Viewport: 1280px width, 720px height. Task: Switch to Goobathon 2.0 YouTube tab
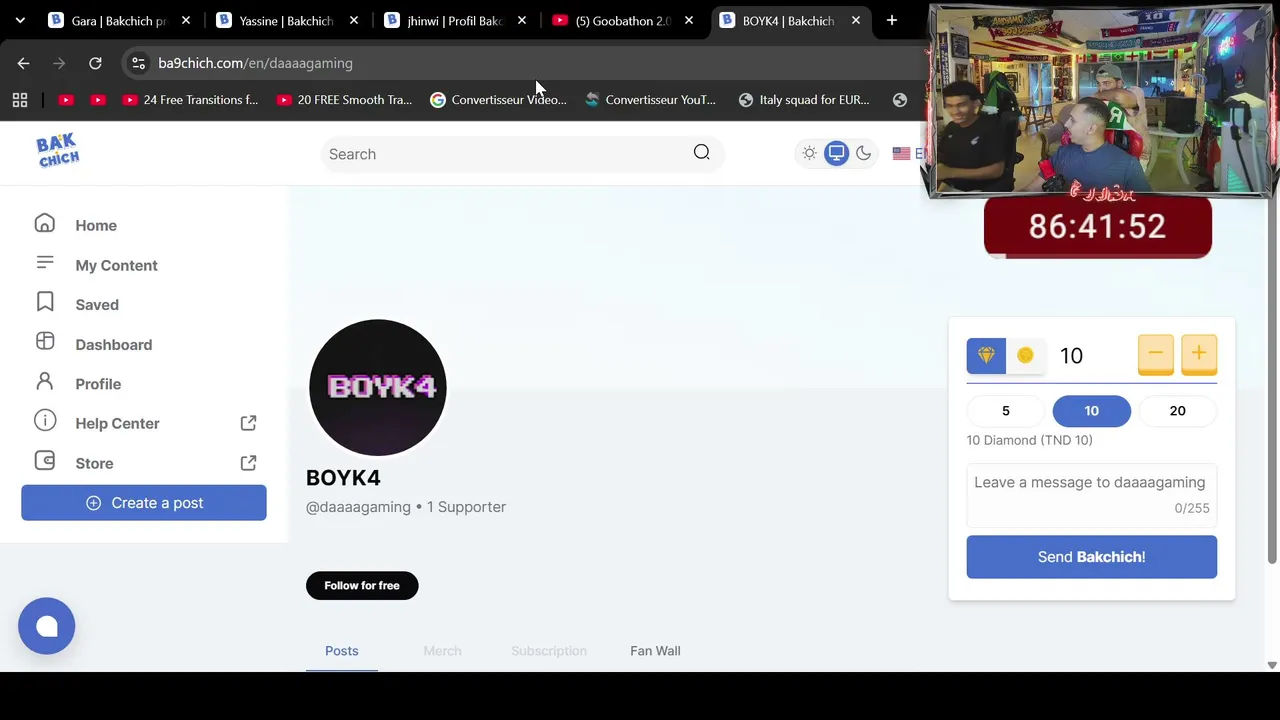click(x=622, y=20)
